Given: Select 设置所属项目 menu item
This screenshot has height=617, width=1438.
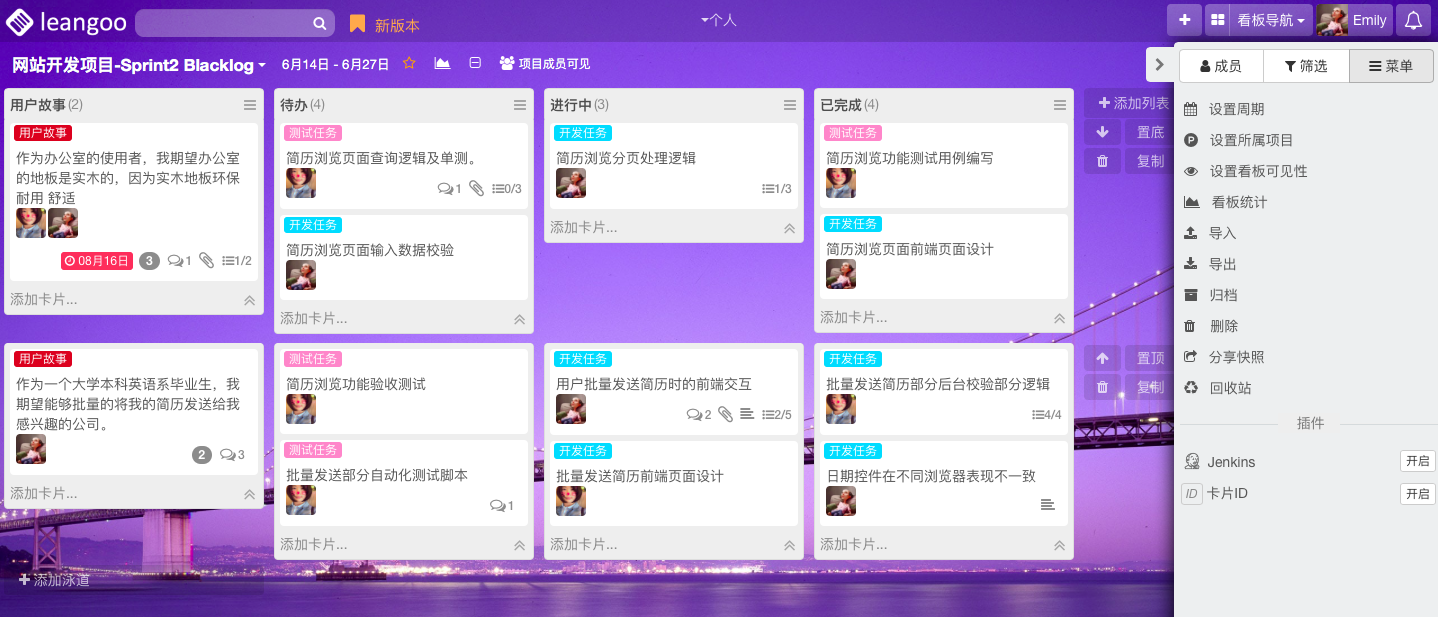Looking at the screenshot, I should click(1251, 140).
